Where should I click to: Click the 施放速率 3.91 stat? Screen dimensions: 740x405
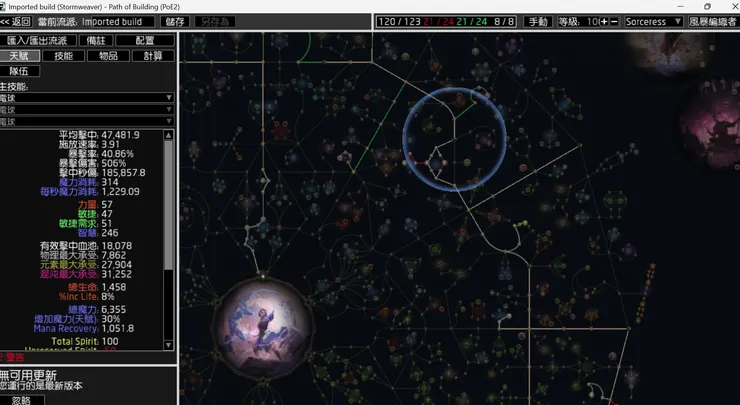(x=89, y=144)
